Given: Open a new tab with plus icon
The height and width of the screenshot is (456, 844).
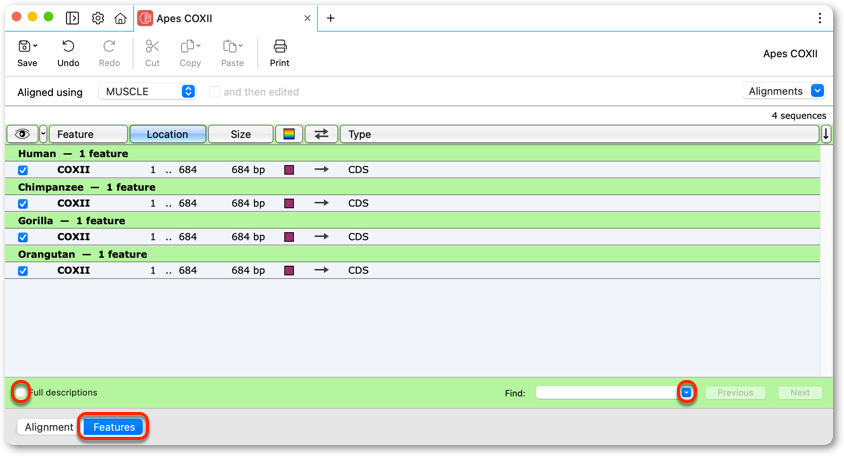Looking at the screenshot, I should pos(330,18).
